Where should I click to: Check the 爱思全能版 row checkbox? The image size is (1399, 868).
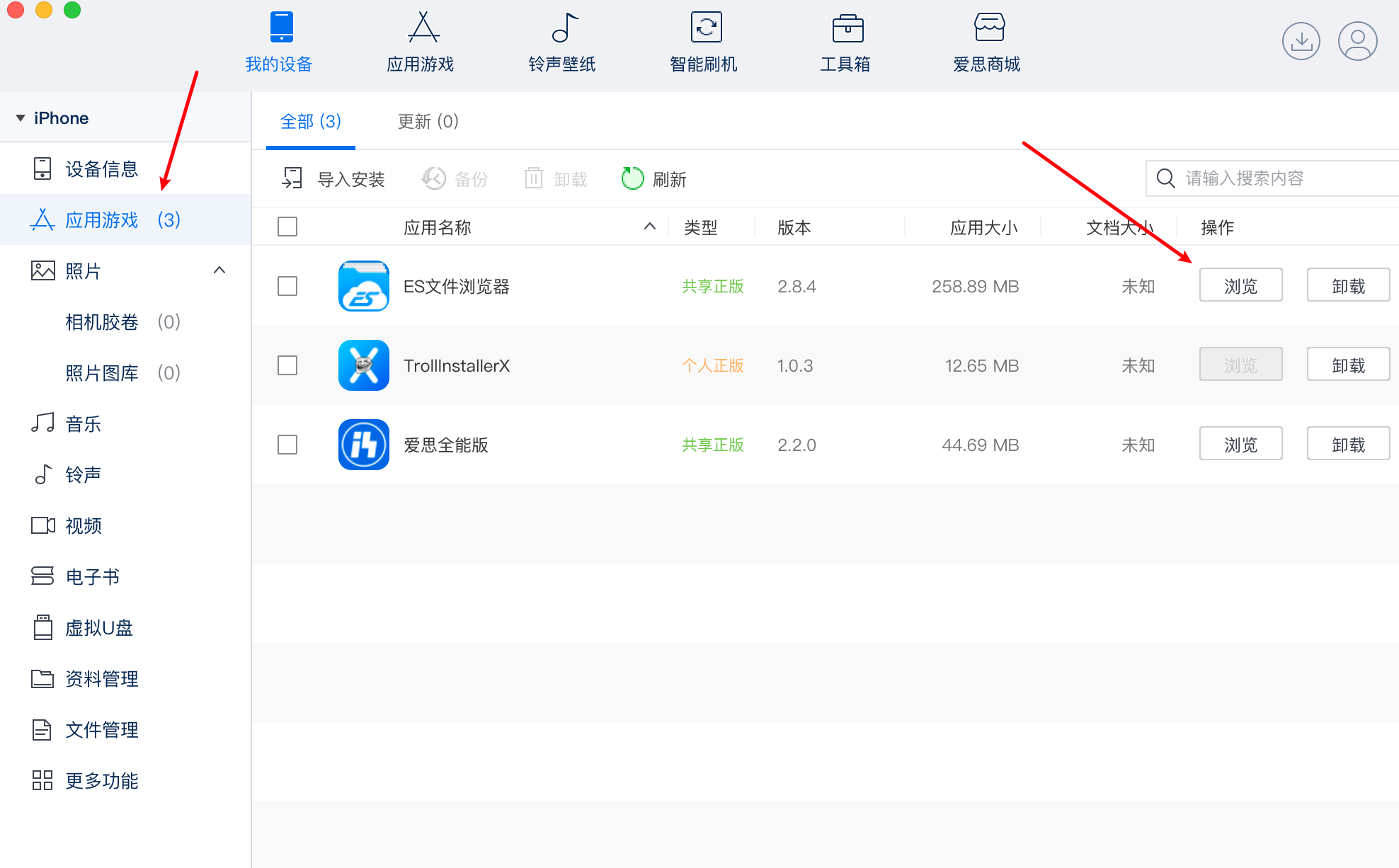[x=287, y=445]
